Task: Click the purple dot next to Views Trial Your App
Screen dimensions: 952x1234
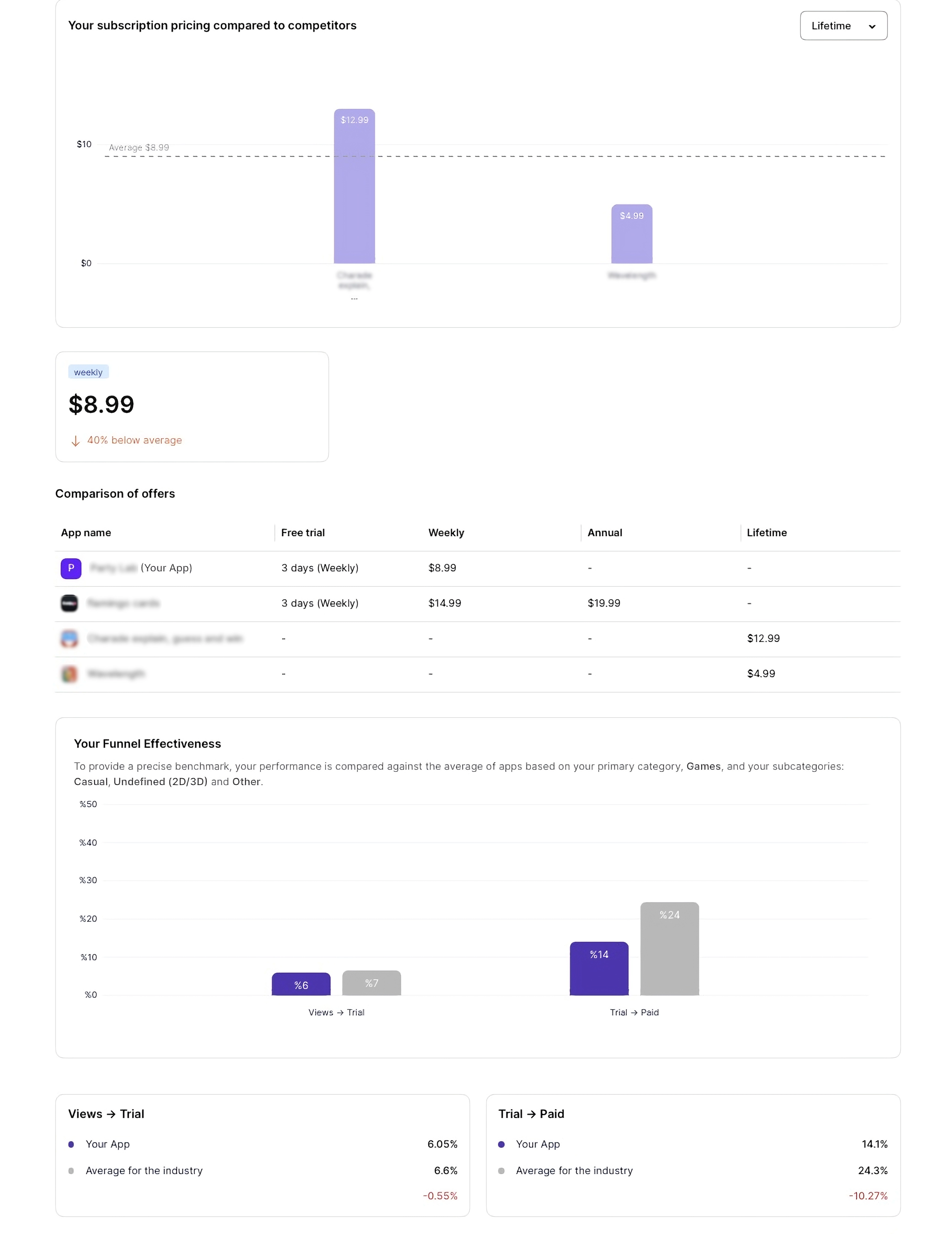Action: (71, 1144)
